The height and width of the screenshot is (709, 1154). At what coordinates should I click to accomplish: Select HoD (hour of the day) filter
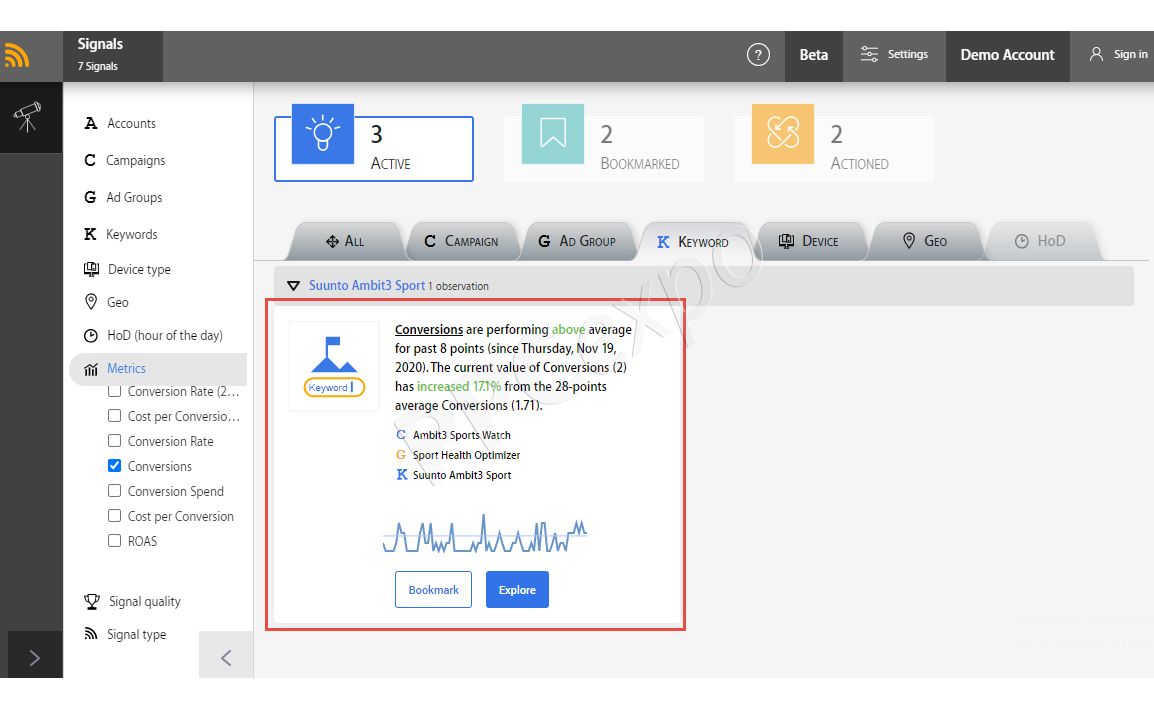pyautogui.click(x=154, y=335)
